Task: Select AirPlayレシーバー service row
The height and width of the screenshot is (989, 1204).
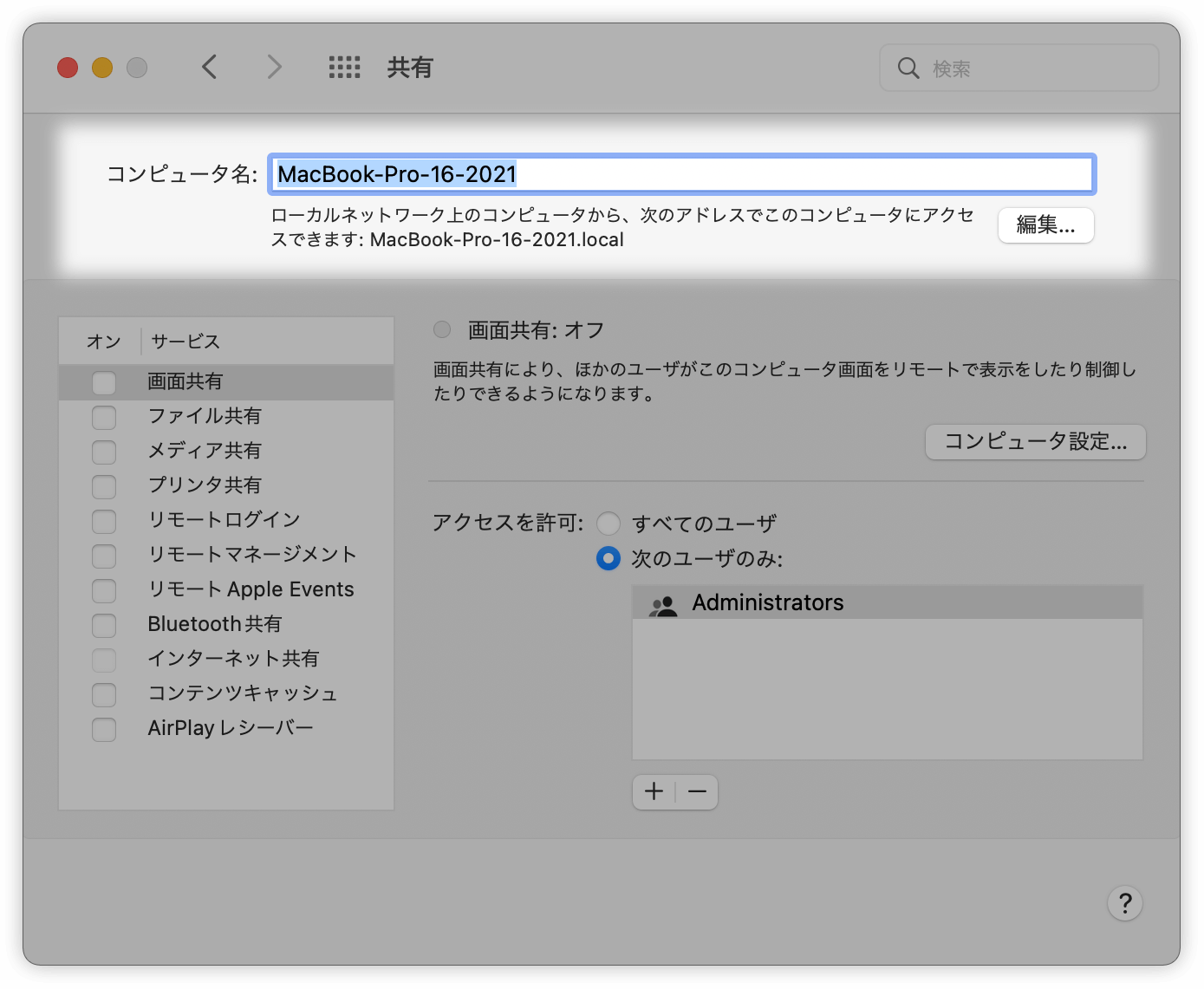Action: pyautogui.click(x=226, y=729)
